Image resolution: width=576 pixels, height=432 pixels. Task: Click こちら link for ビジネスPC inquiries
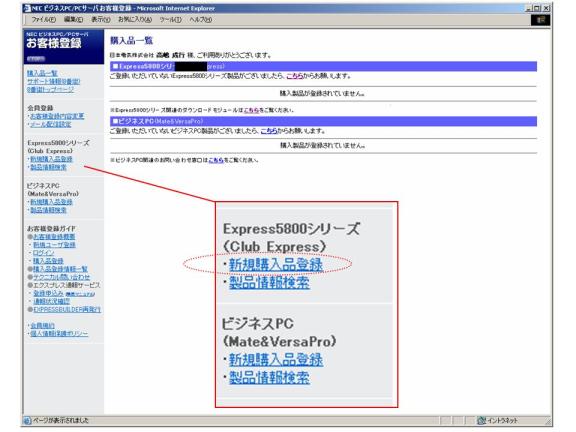216,160
